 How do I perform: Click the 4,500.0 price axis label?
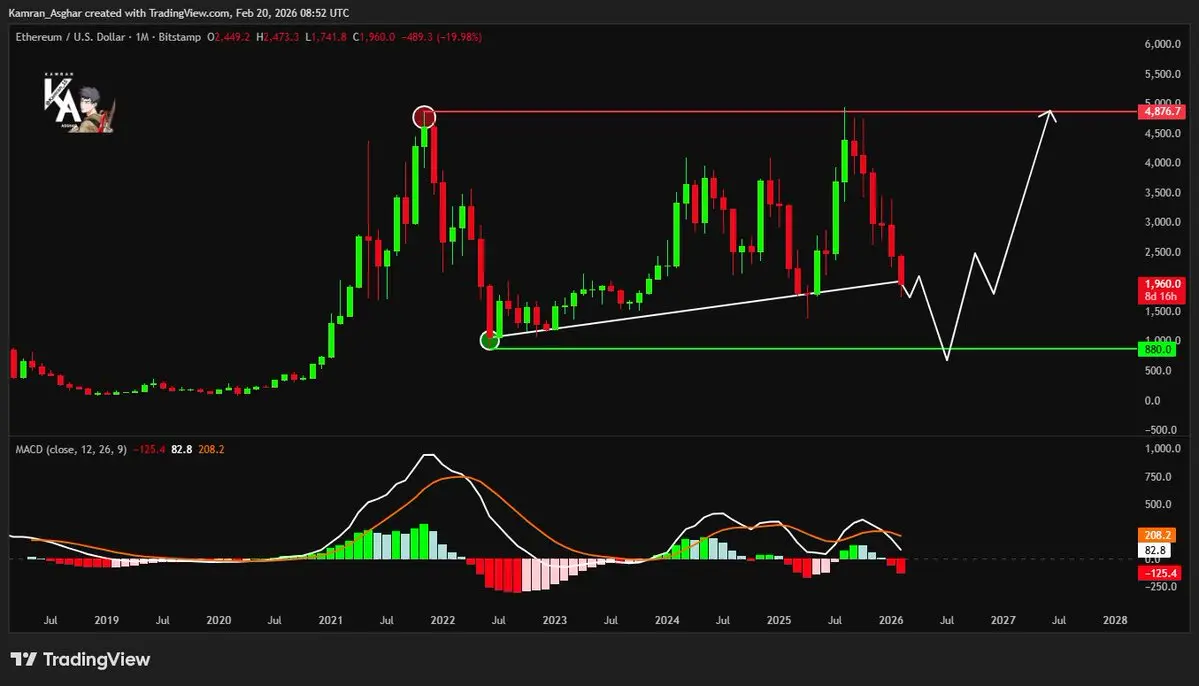click(x=1162, y=133)
